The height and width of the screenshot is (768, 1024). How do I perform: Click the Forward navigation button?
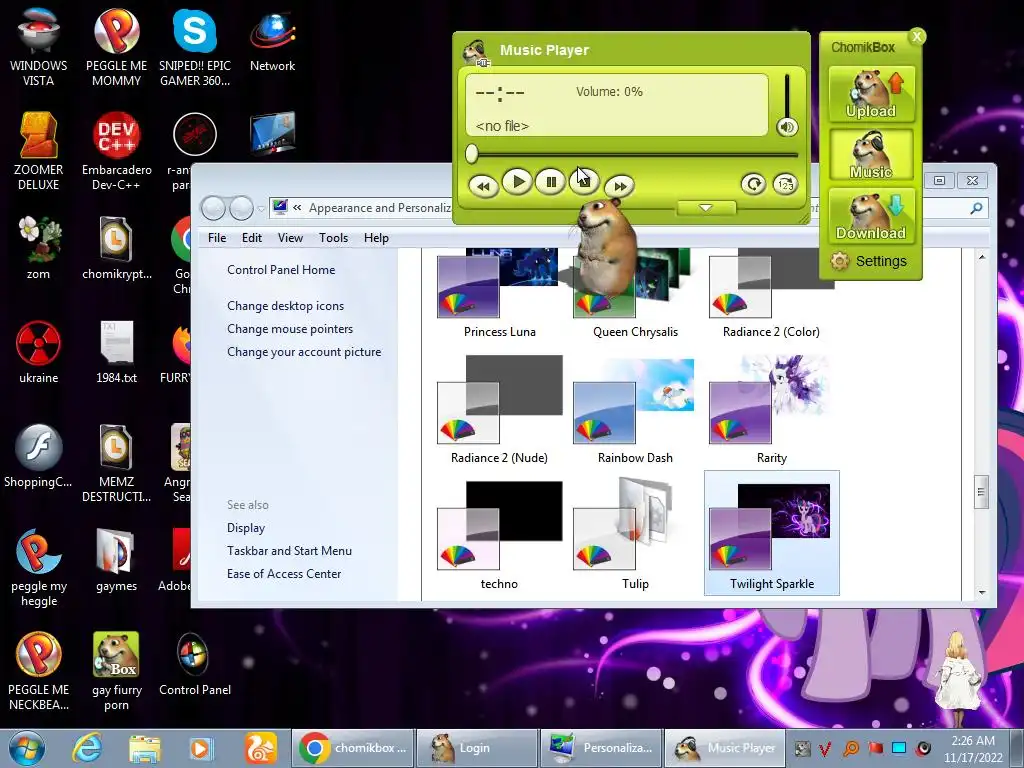click(x=241, y=208)
